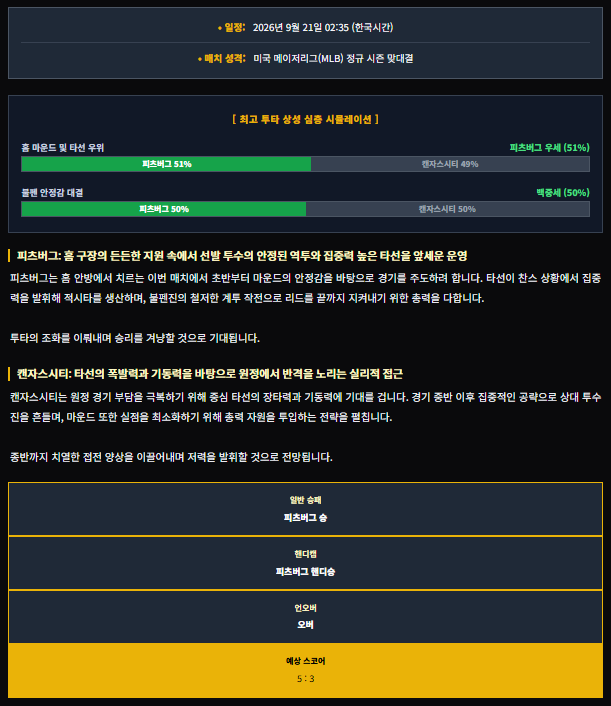Click the 백중세 (50%) label
Screen dimensions: 611x706
tap(563, 193)
